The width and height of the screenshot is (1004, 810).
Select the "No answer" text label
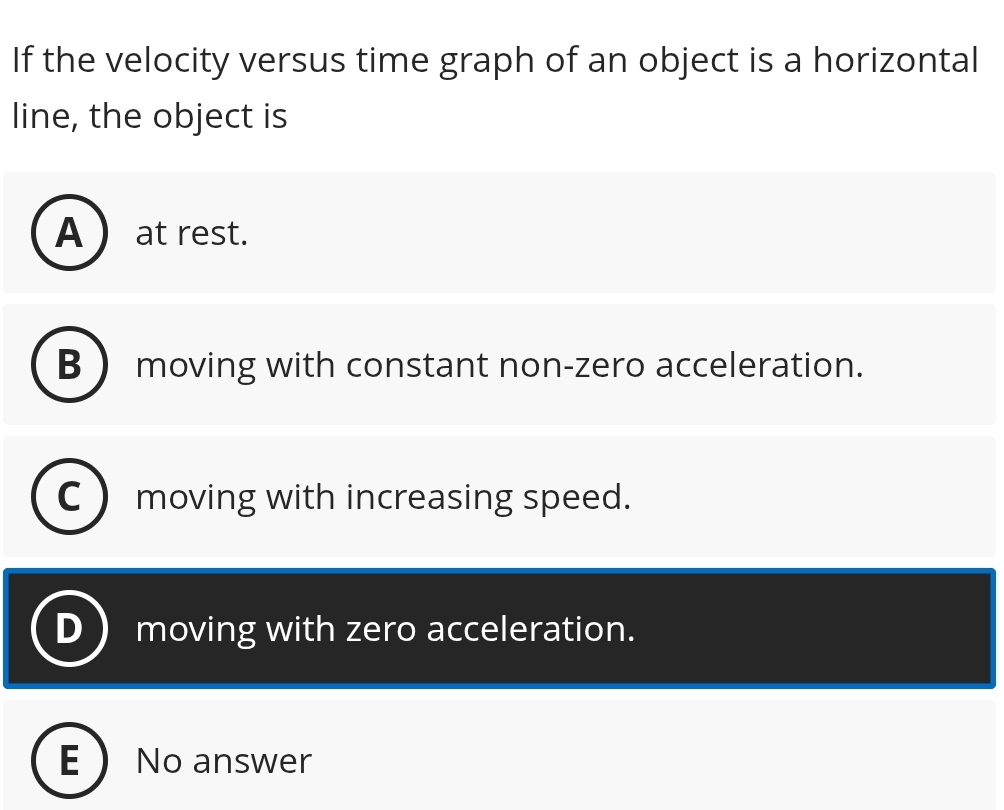(x=224, y=761)
